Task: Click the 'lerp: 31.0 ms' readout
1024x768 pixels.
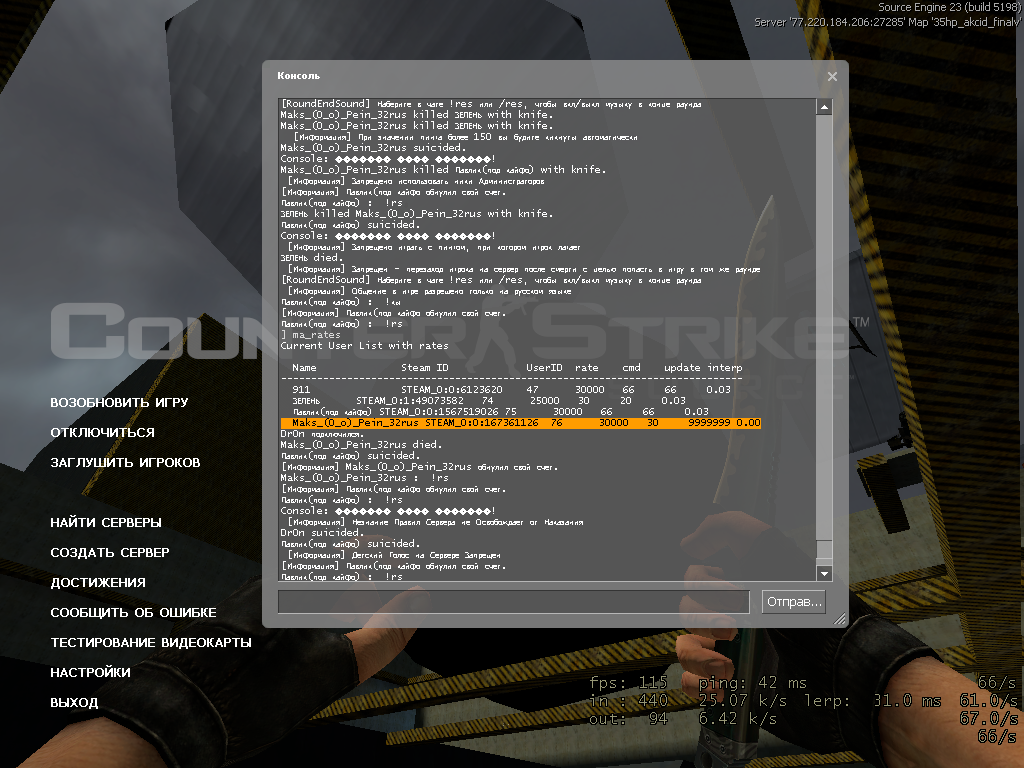Action: [872, 701]
